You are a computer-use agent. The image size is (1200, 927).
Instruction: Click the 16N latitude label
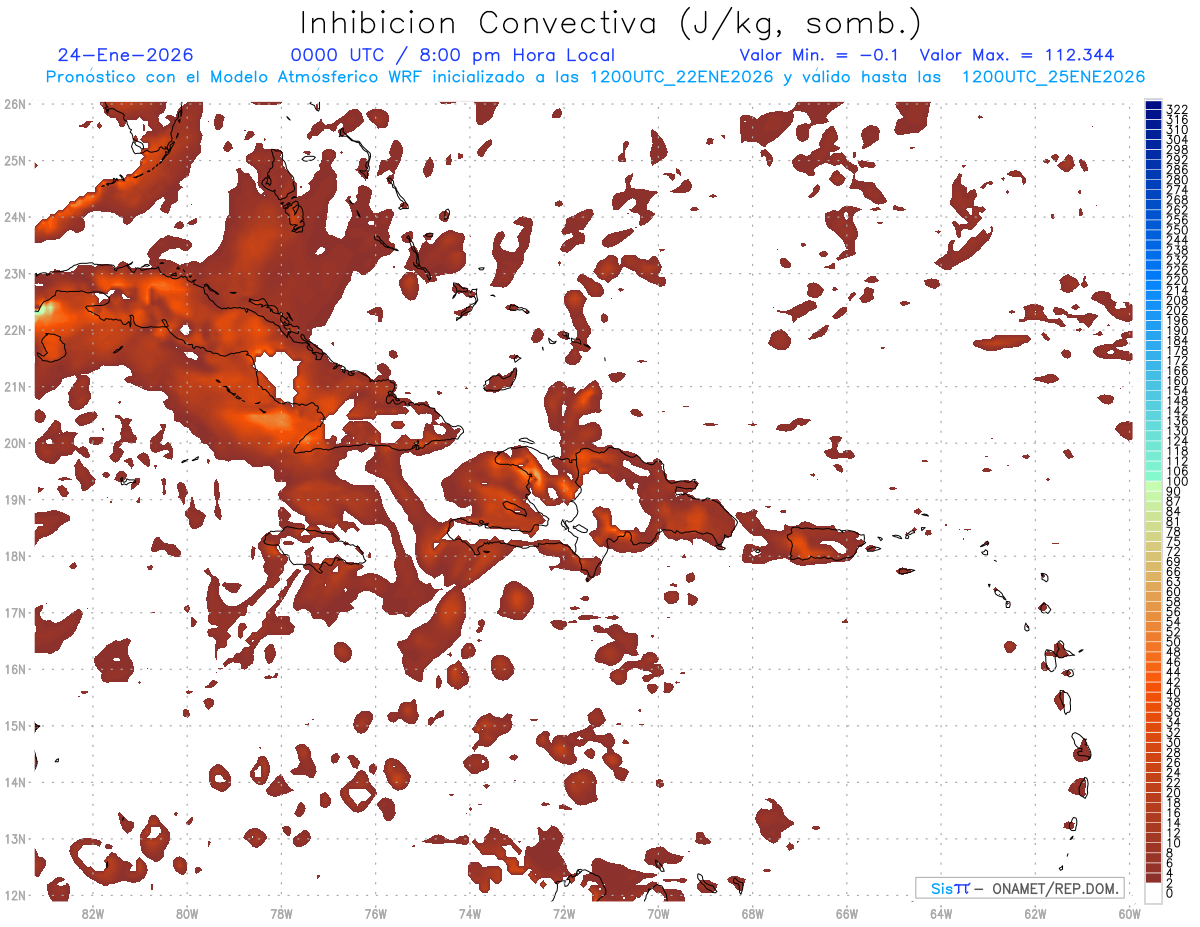coord(16,669)
